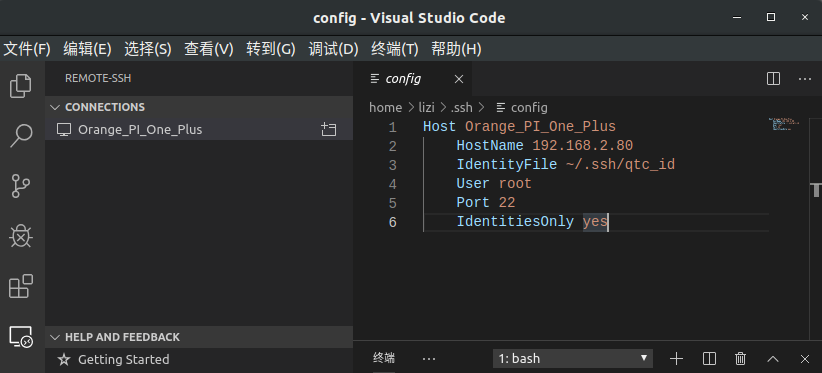This screenshot has height=373, width=822.
Task: Open 终端(T) menu
Action: point(395,49)
